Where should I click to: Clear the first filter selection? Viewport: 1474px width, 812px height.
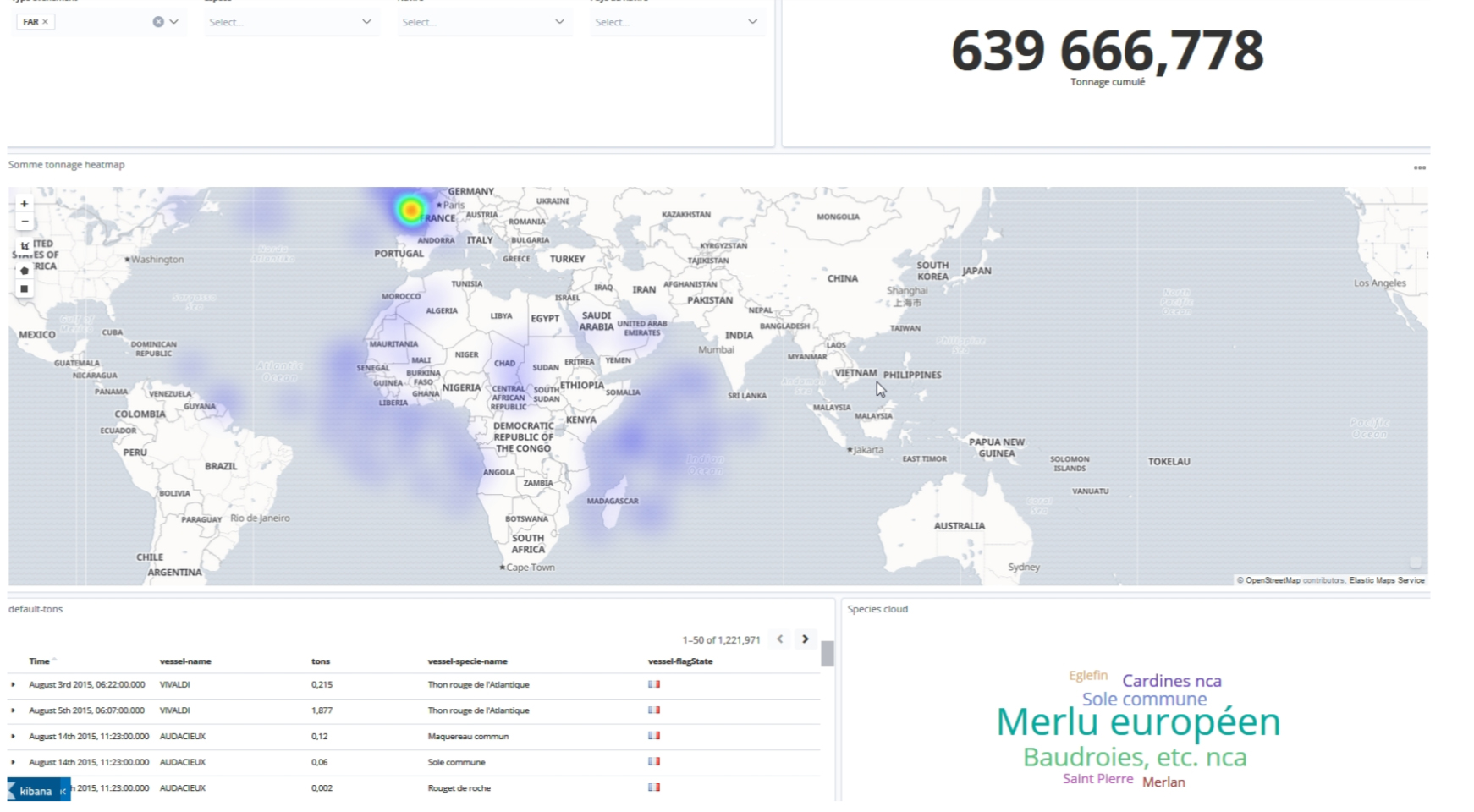point(158,22)
